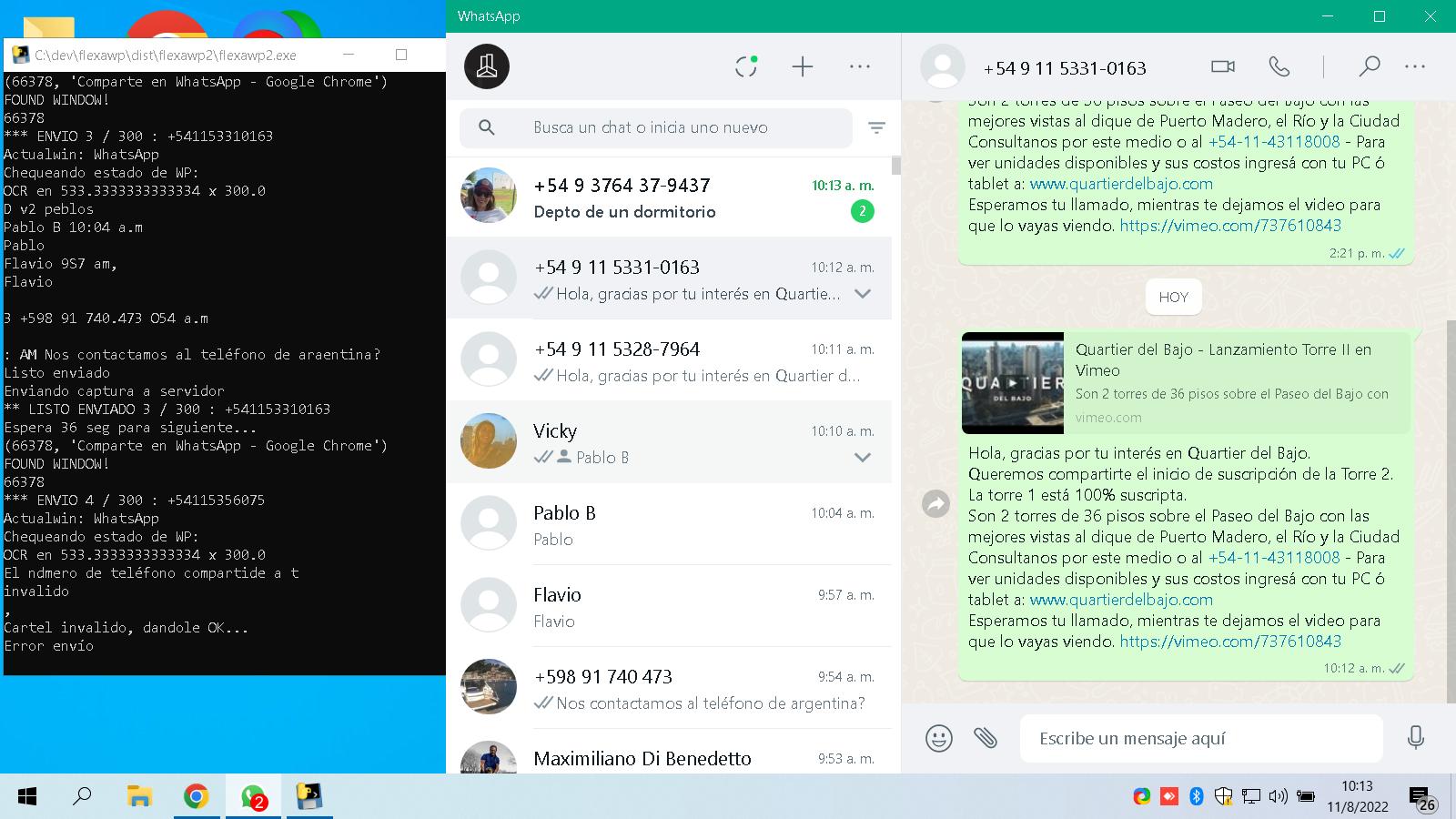The width and height of the screenshot is (1456, 819).
Task: Open the Flavio conversation
Action: (x=669, y=606)
